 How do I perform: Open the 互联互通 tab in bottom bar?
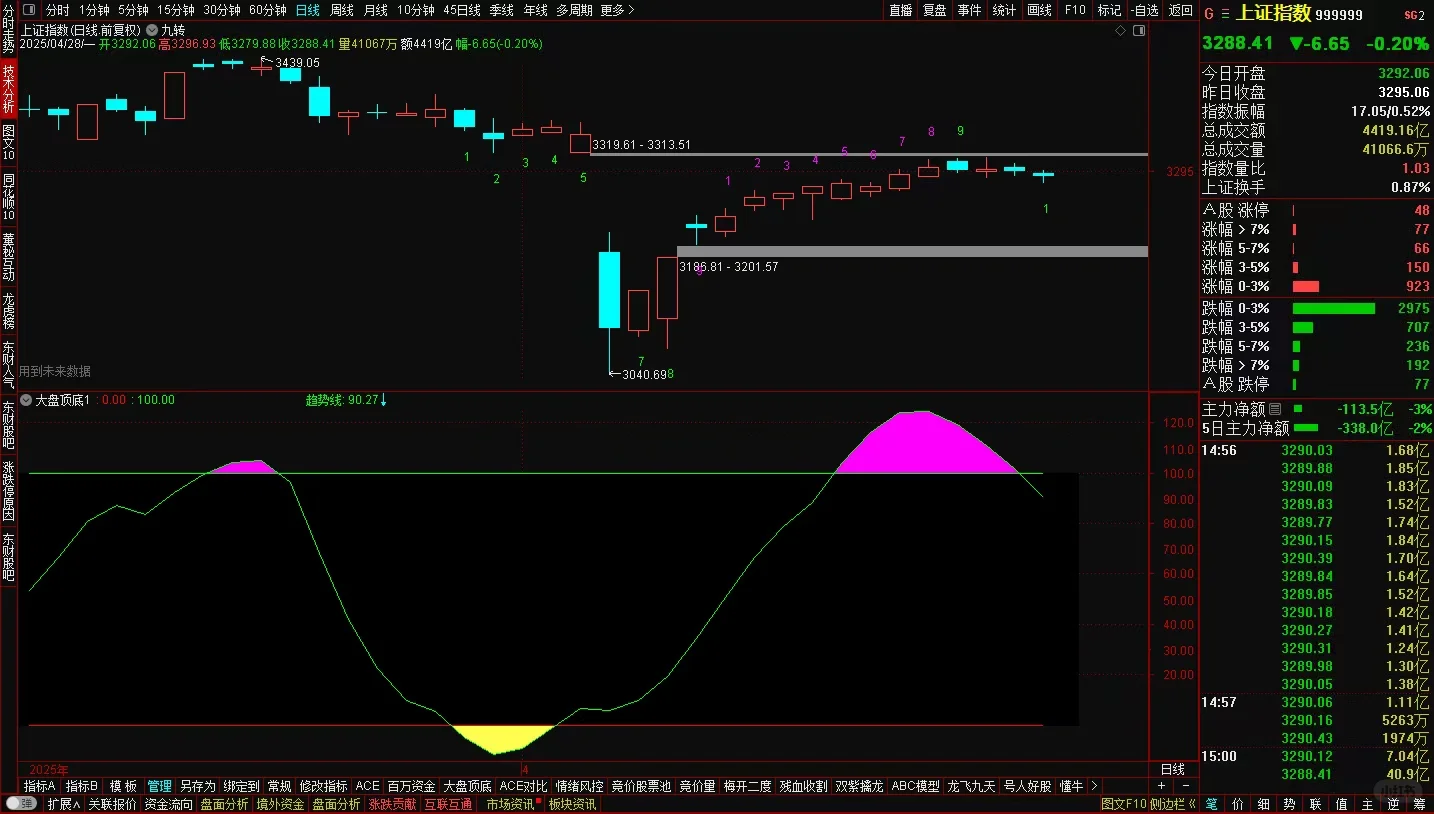coord(448,804)
